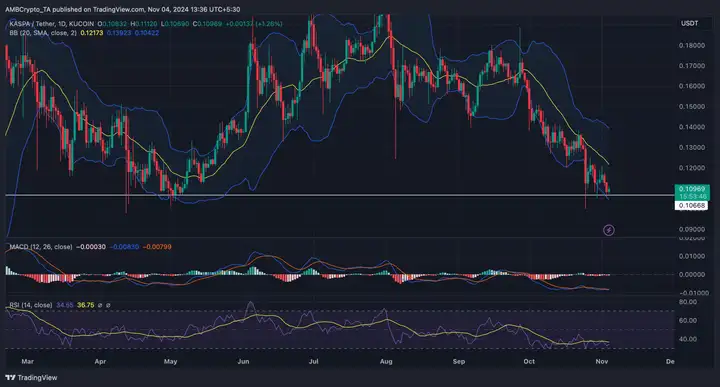Click the Jun label on the time axis
The height and width of the screenshot is (387, 720).
pos(243,361)
